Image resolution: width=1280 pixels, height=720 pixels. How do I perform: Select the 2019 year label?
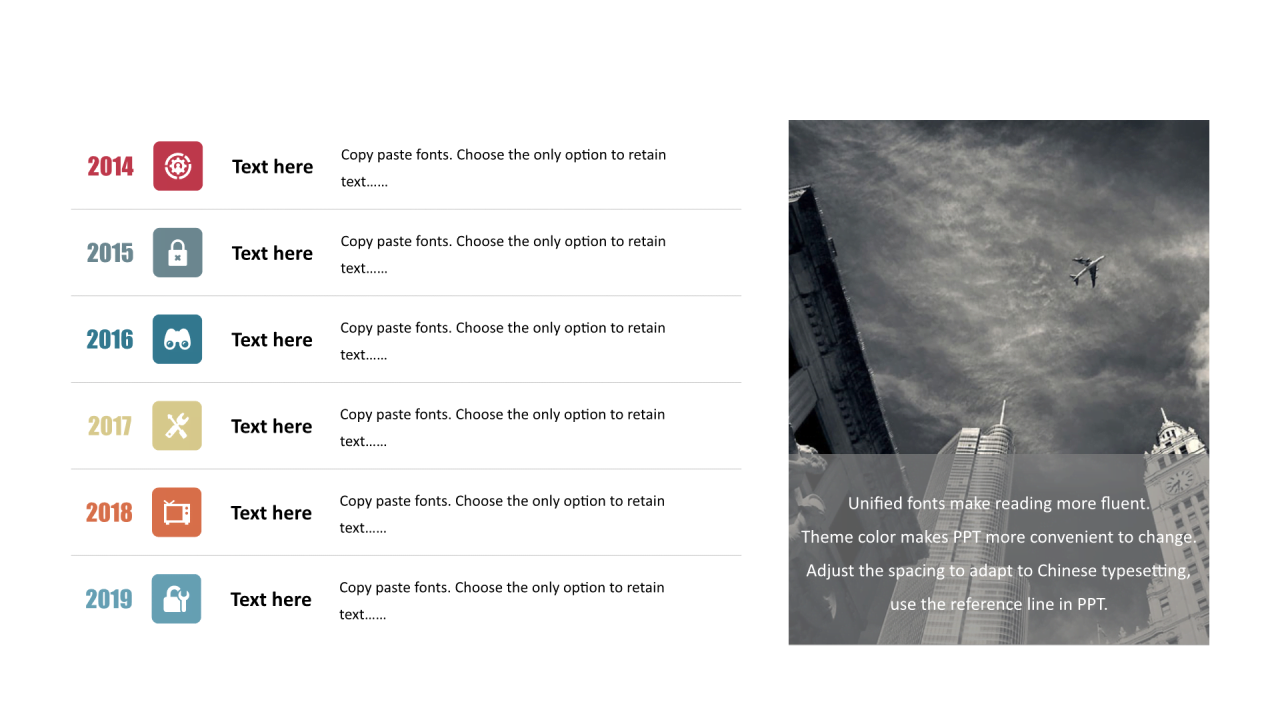pos(109,599)
